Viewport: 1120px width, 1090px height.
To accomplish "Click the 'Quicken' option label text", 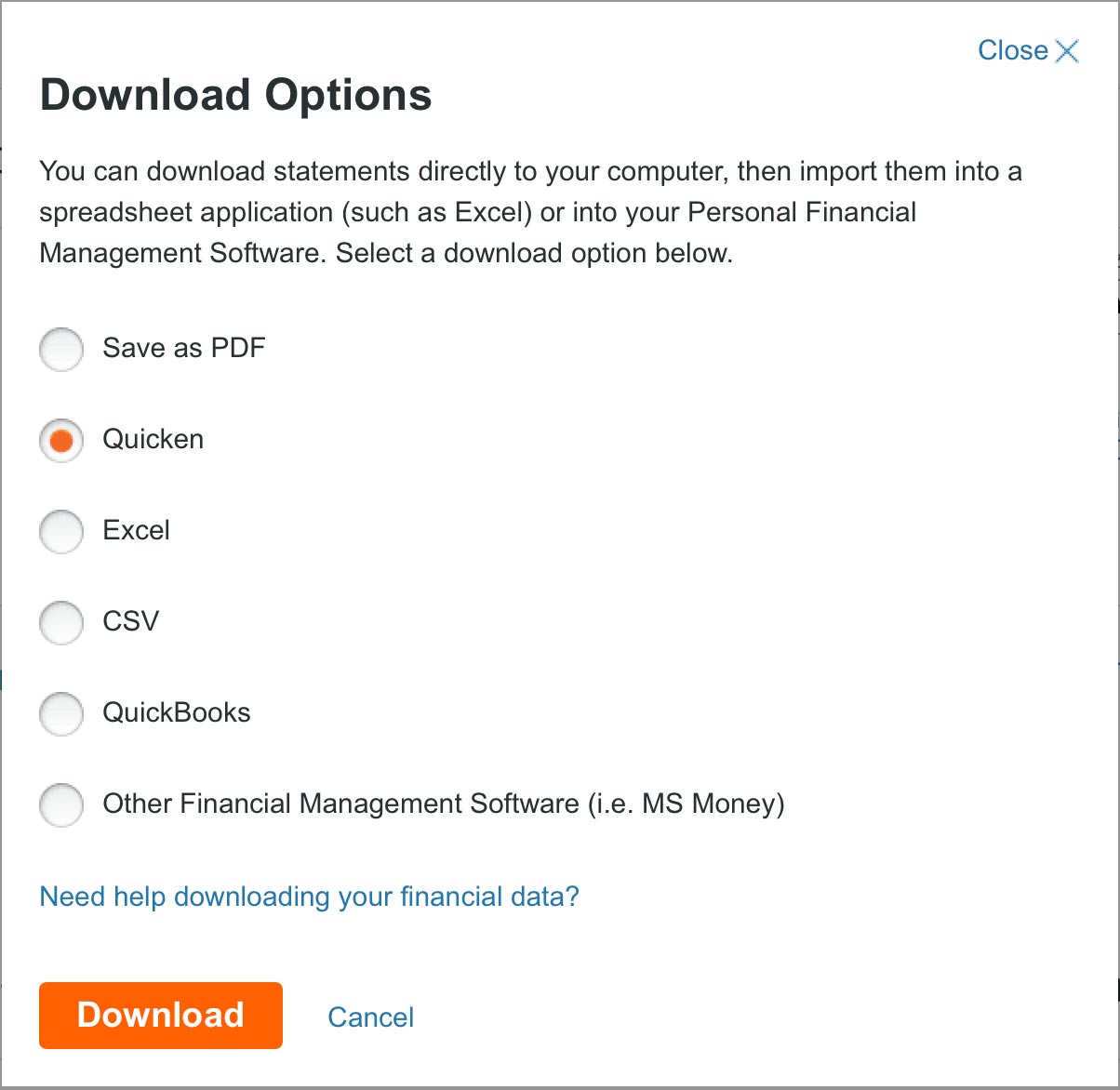I will (153, 439).
